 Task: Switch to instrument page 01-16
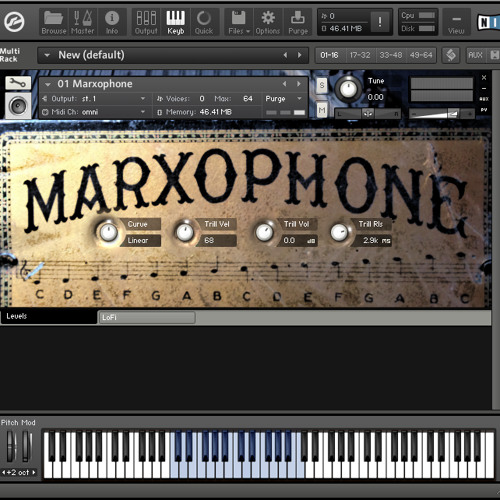tap(329, 55)
